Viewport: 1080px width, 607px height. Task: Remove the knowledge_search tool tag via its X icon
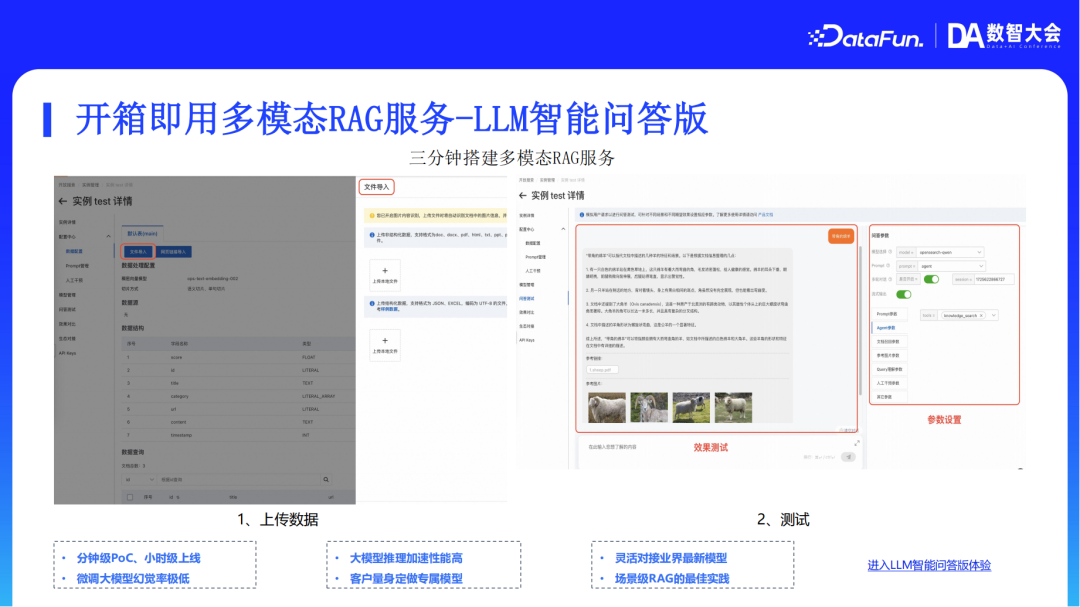[983, 316]
